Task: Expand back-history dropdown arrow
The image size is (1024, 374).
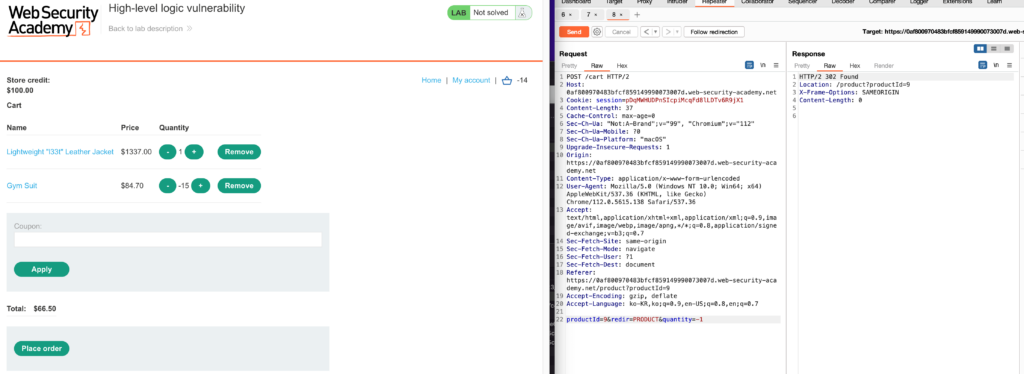Action: click(x=655, y=31)
